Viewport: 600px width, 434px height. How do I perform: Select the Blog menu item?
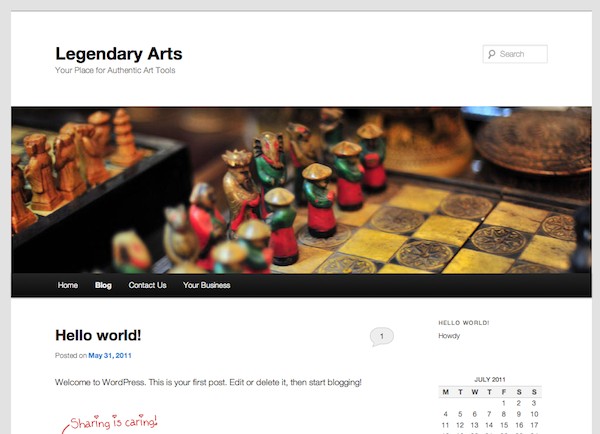(103, 285)
